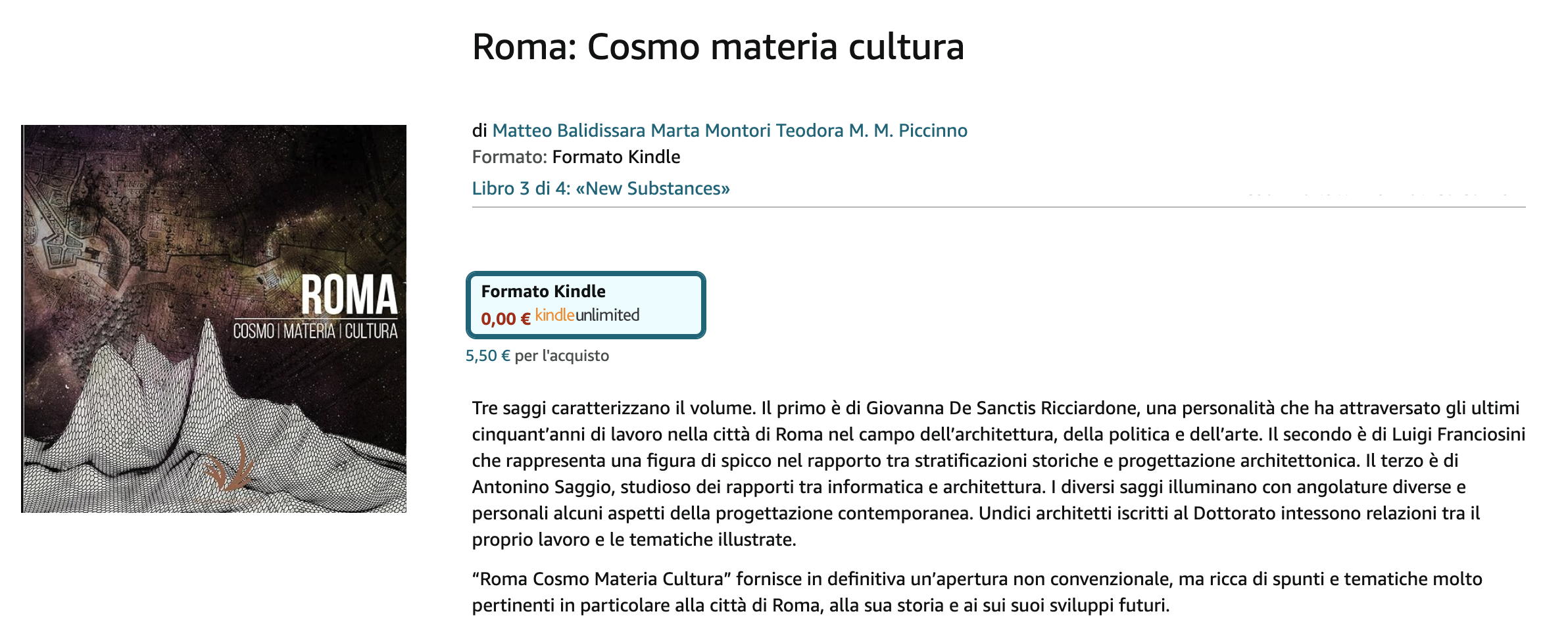Click the words 'per l'acquisto'
Screen dimensions: 1568x622
(562, 356)
